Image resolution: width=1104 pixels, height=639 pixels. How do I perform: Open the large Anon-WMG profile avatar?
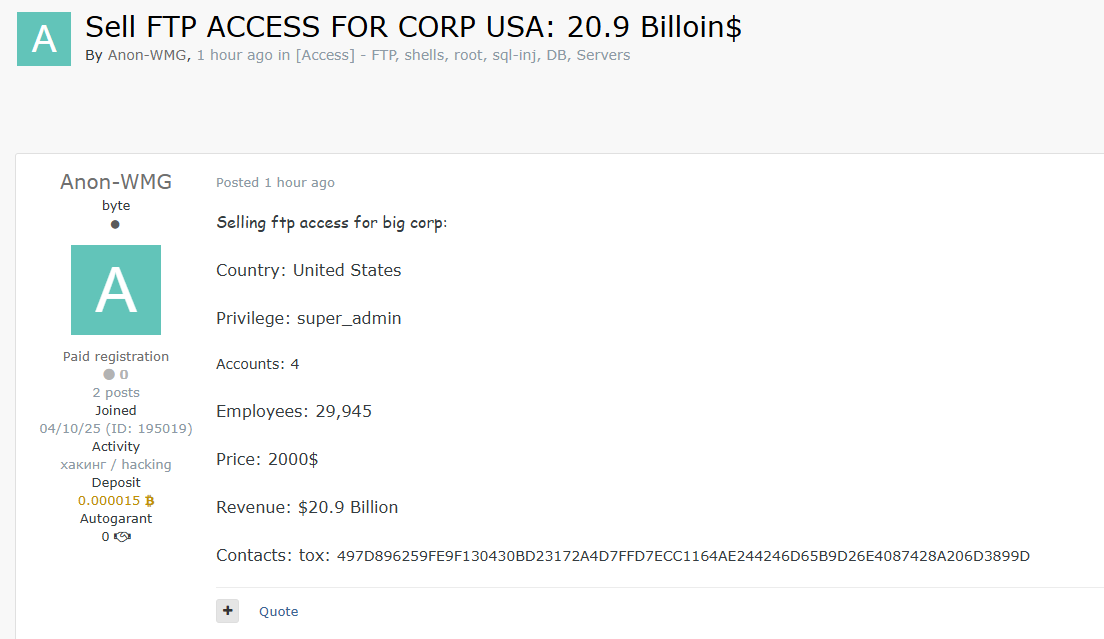pyautogui.click(x=116, y=290)
